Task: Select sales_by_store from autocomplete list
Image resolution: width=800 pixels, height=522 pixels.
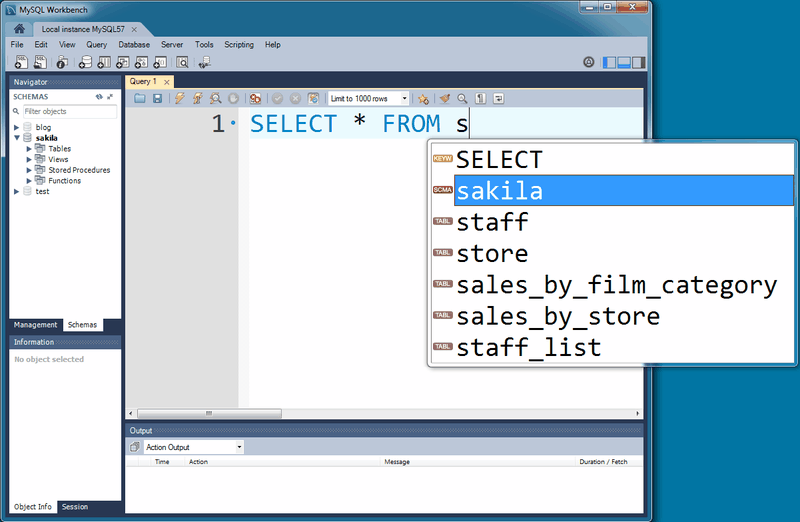Action: tap(558, 317)
